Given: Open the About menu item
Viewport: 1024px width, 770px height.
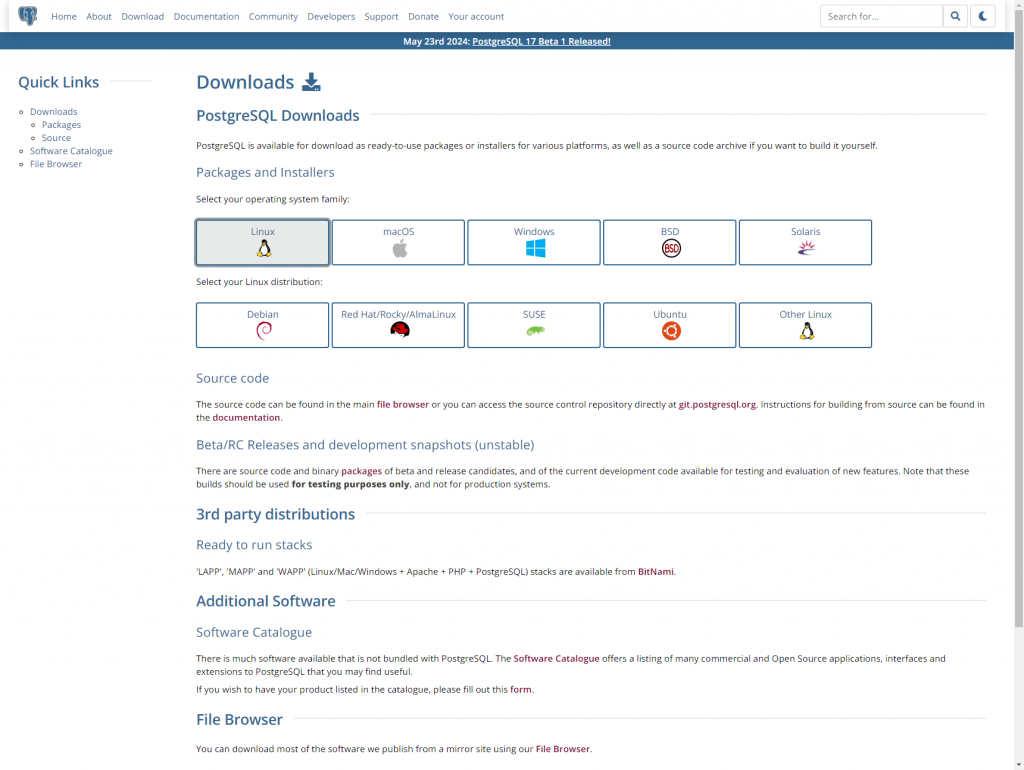Looking at the screenshot, I should (x=99, y=16).
